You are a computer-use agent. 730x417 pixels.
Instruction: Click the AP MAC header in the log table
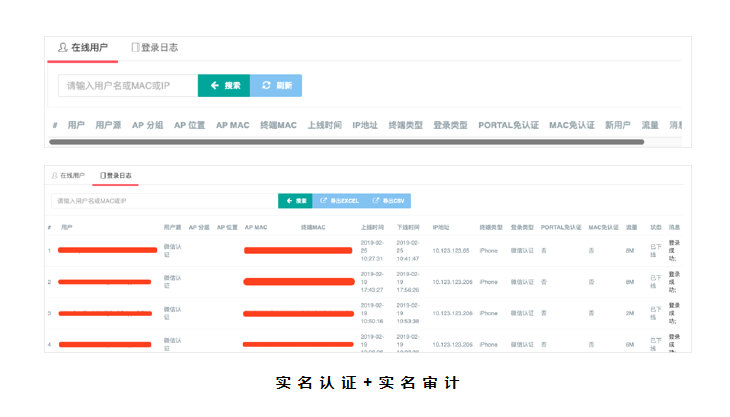pos(256,227)
